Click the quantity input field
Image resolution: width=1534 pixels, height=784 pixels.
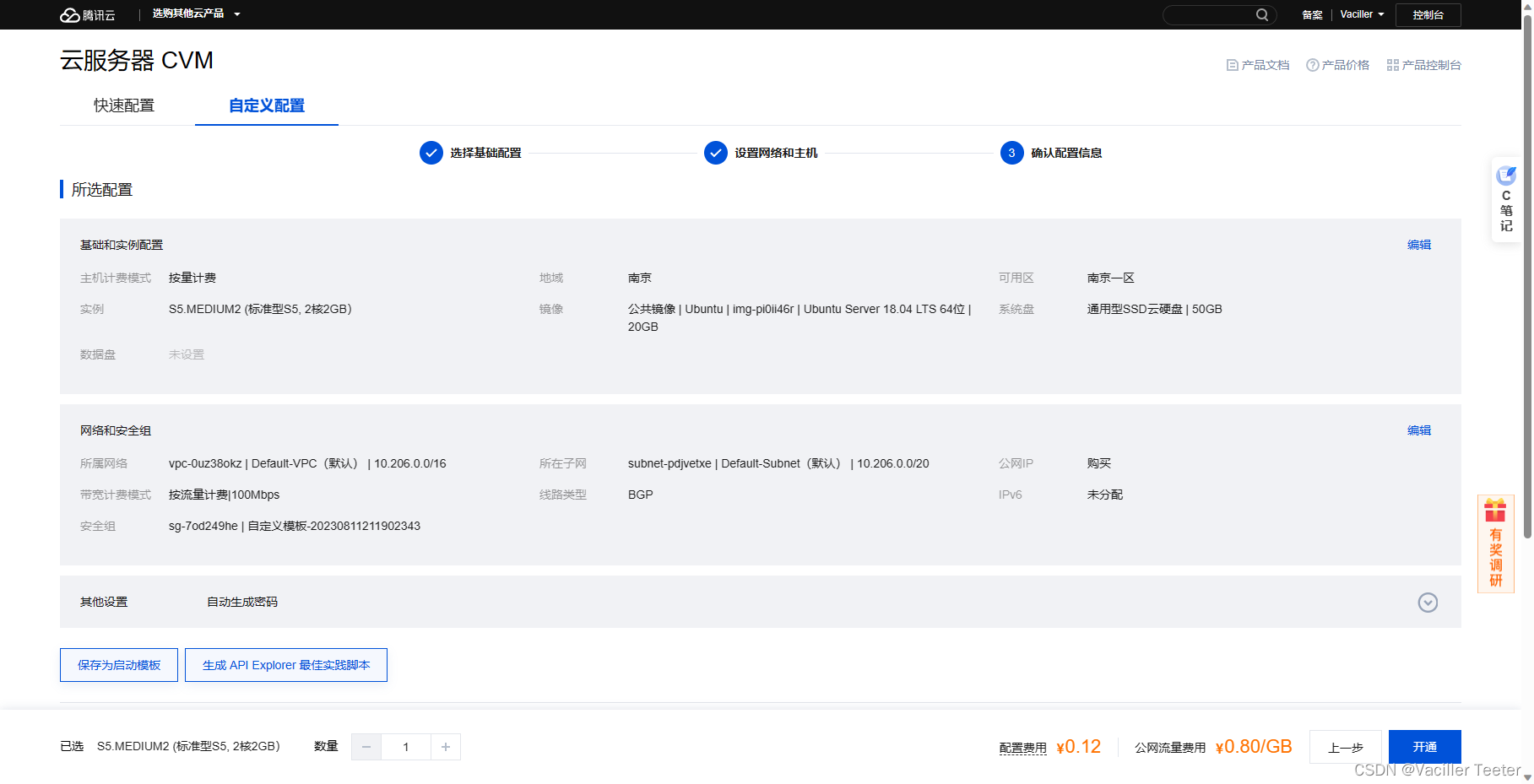(x=406, y=747)
